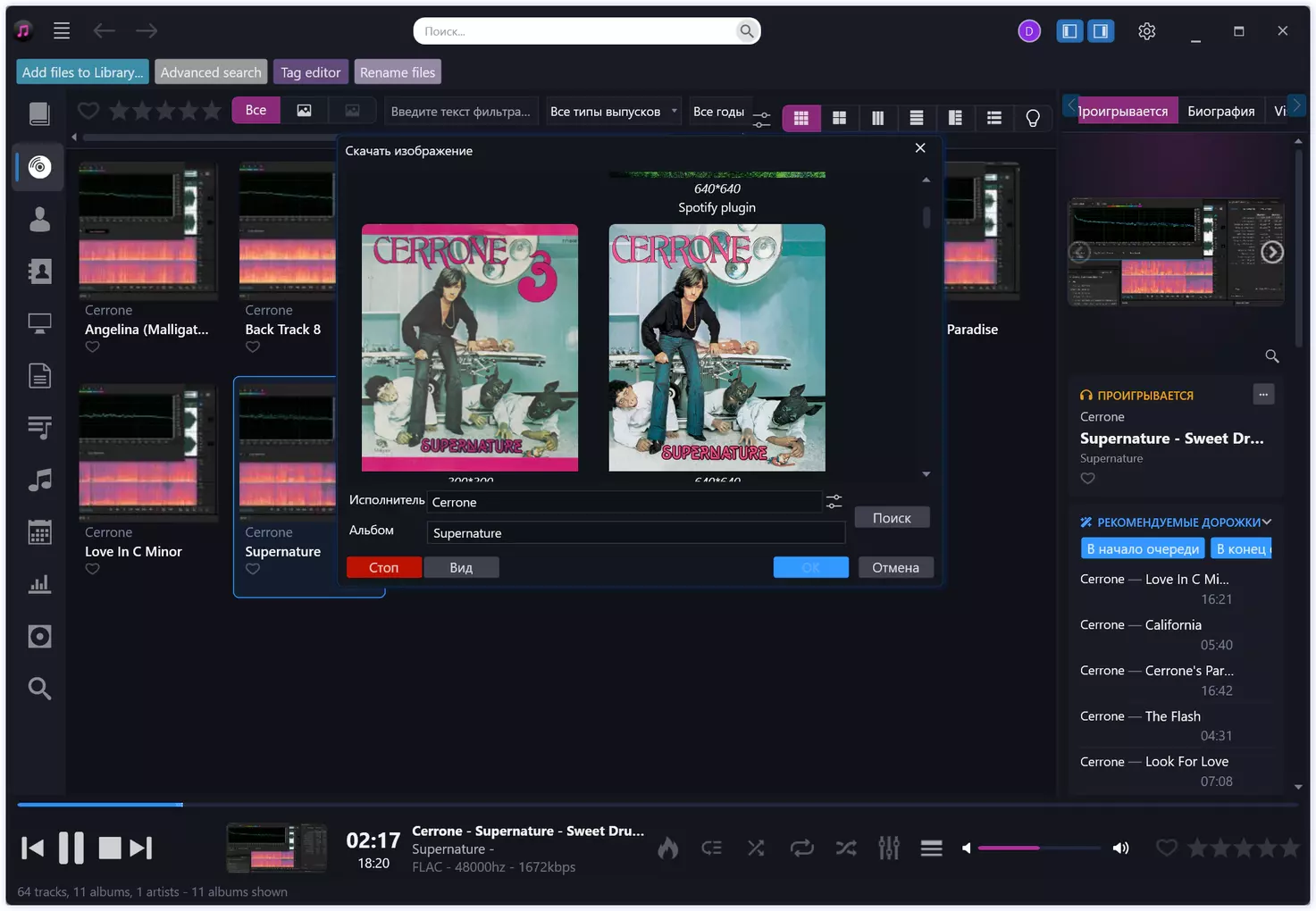This screenshot has width=1316, height=911.
Task: Click the document page icon in the sidebar
Action: point(39,375)
